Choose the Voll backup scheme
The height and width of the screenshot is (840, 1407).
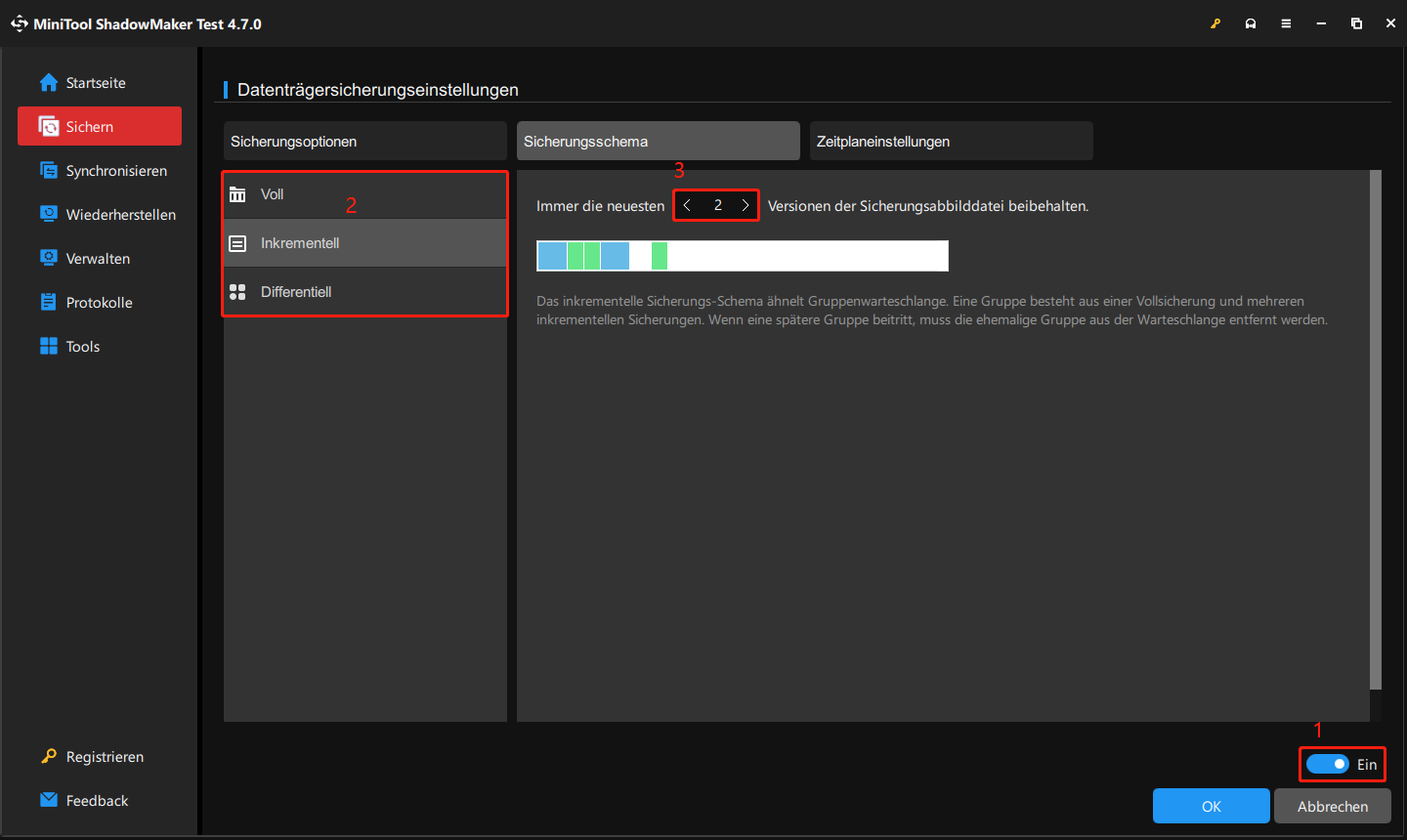point(365,194)
